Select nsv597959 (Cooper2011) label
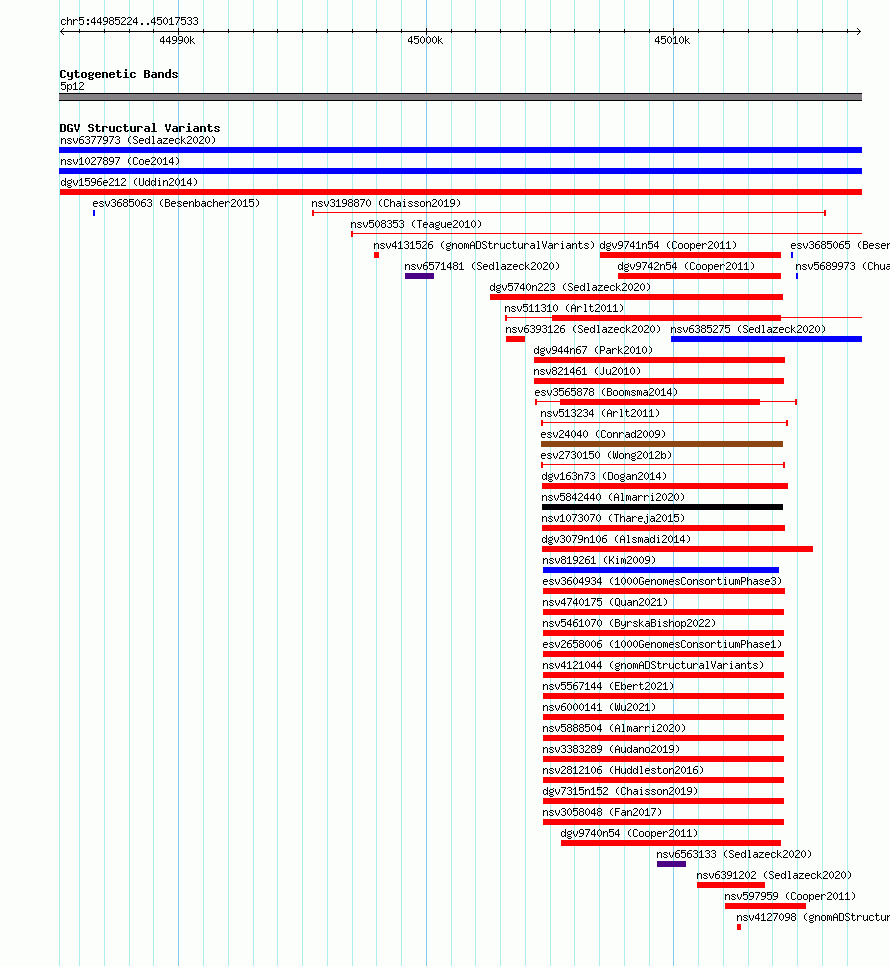 790,896
